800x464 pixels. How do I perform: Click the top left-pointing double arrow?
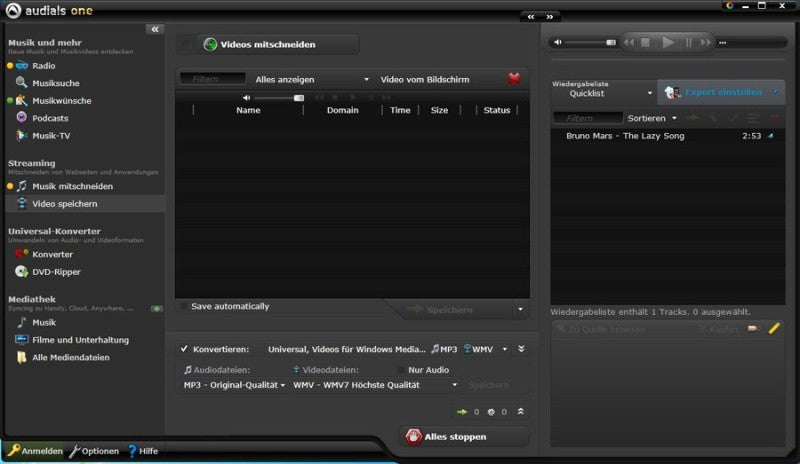531,17
